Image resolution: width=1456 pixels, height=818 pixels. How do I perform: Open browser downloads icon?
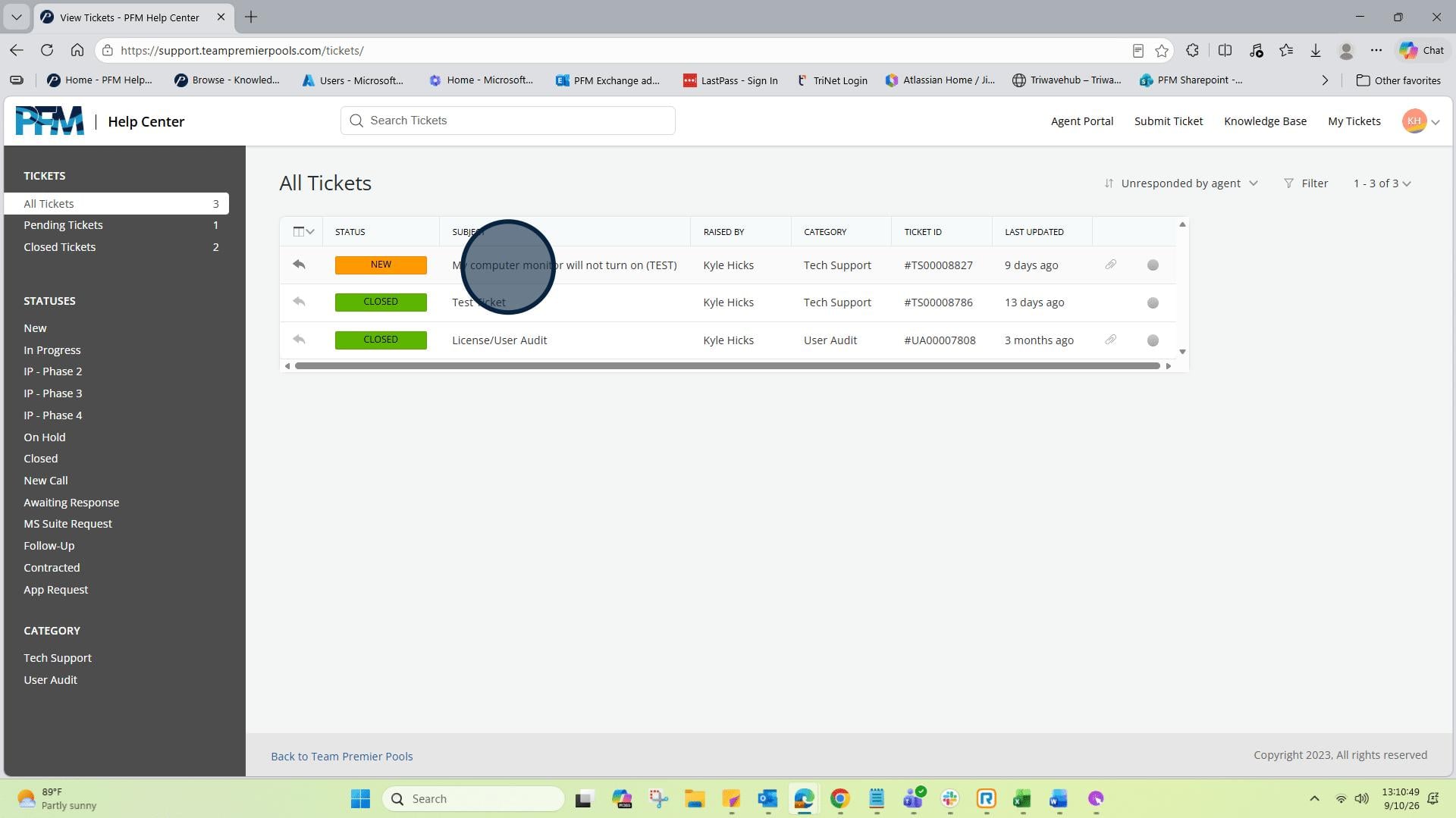click(1316, 50)
